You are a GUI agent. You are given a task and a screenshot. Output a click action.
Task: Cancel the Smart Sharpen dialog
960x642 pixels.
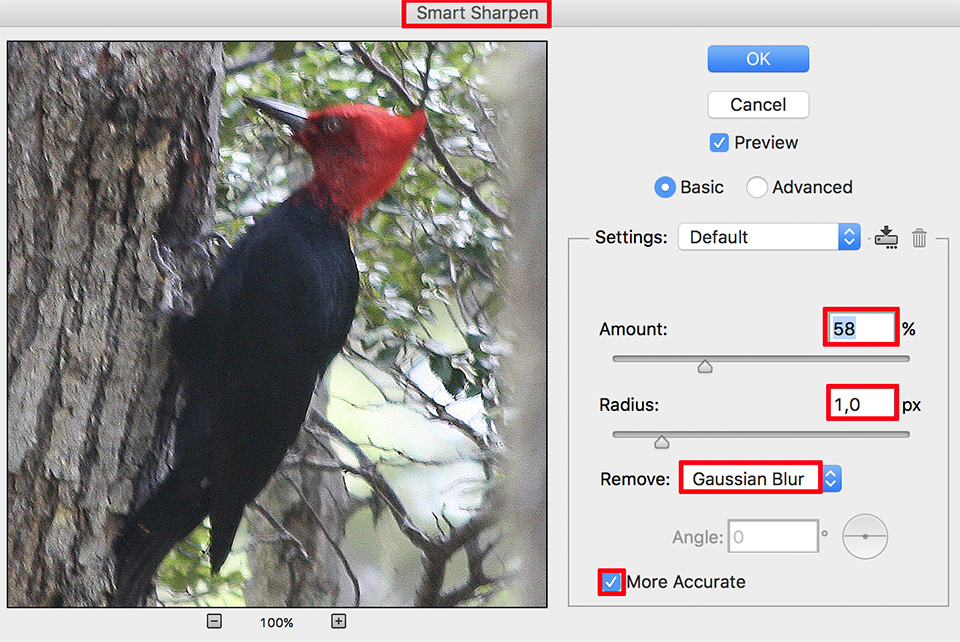(758, 105)
